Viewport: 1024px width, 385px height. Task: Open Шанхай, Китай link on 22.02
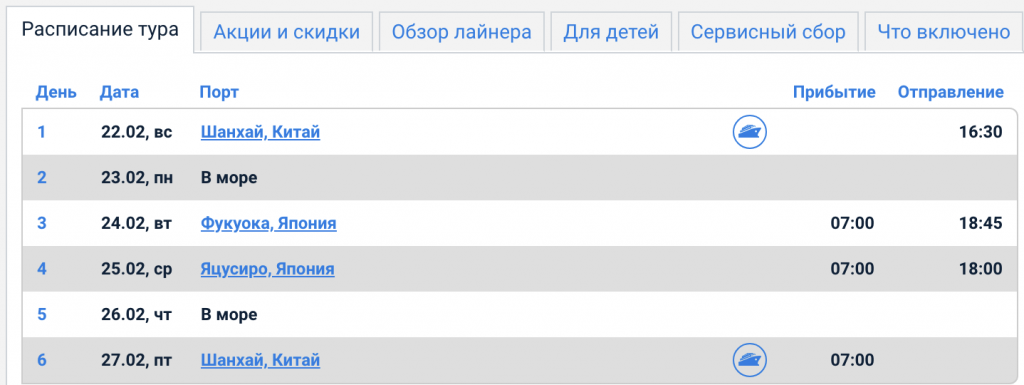[x=260, y=132]
